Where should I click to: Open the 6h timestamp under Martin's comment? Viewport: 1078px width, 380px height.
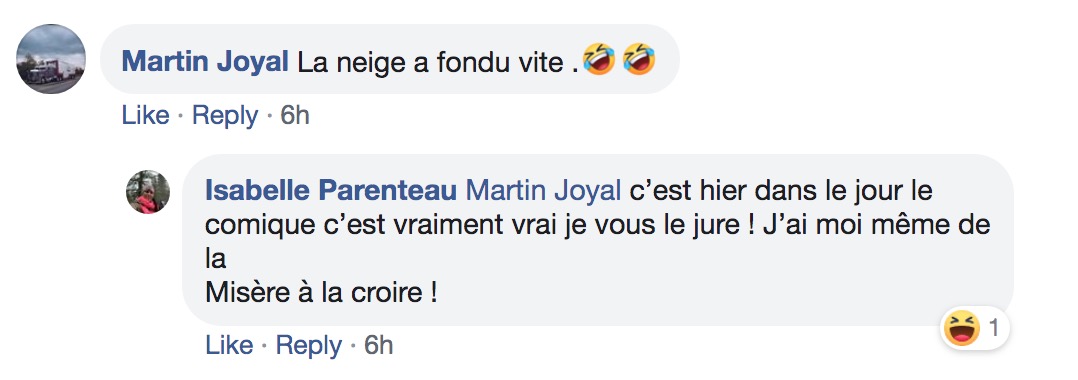point(295,115)
